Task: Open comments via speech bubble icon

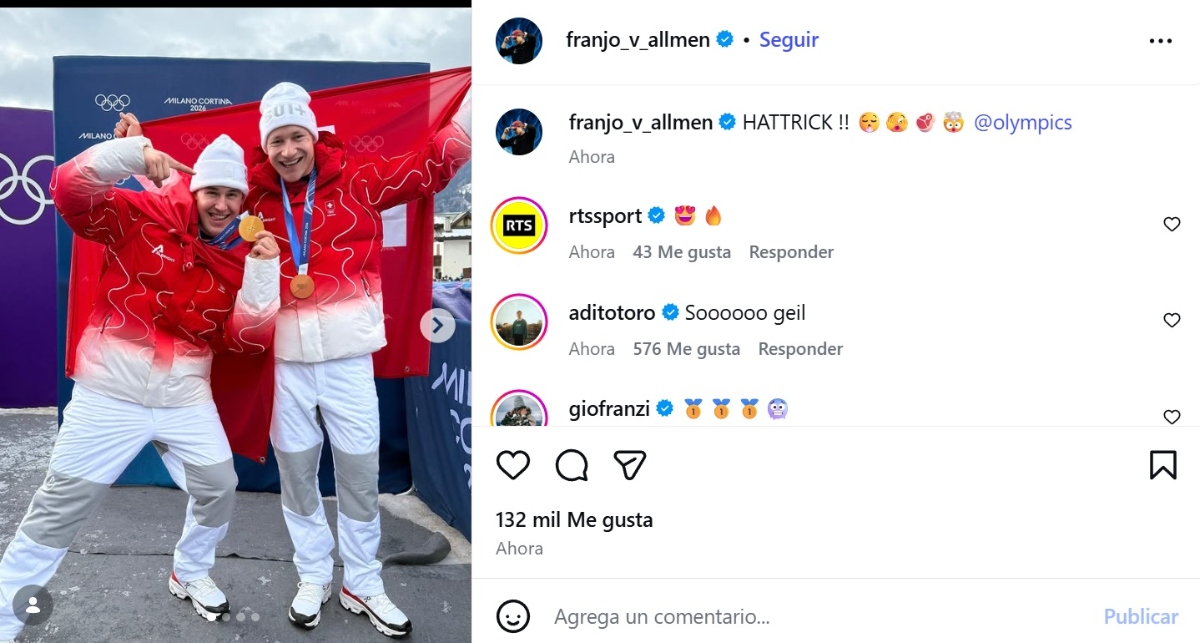Action: tap(572, 465)
